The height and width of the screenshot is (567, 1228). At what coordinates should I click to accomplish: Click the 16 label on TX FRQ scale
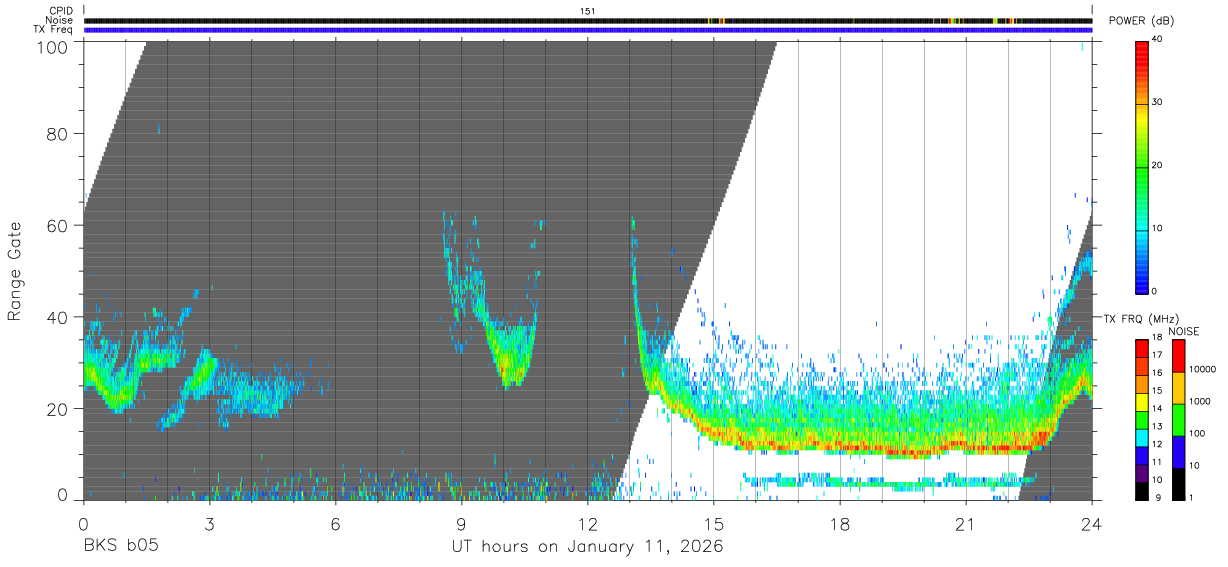[x=1156, y=370]
